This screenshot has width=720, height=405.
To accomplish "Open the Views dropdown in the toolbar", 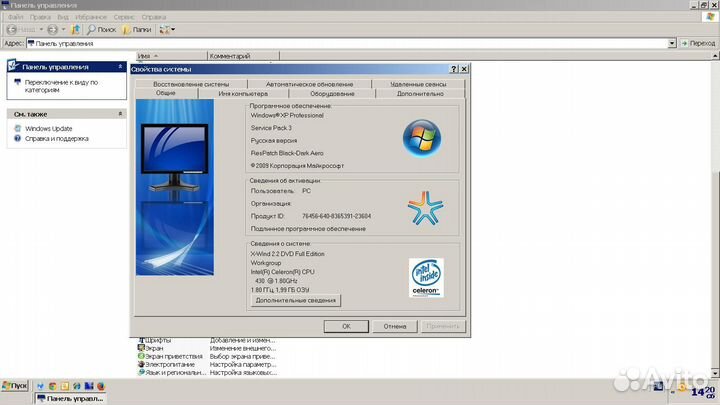I will coord(167,29).
